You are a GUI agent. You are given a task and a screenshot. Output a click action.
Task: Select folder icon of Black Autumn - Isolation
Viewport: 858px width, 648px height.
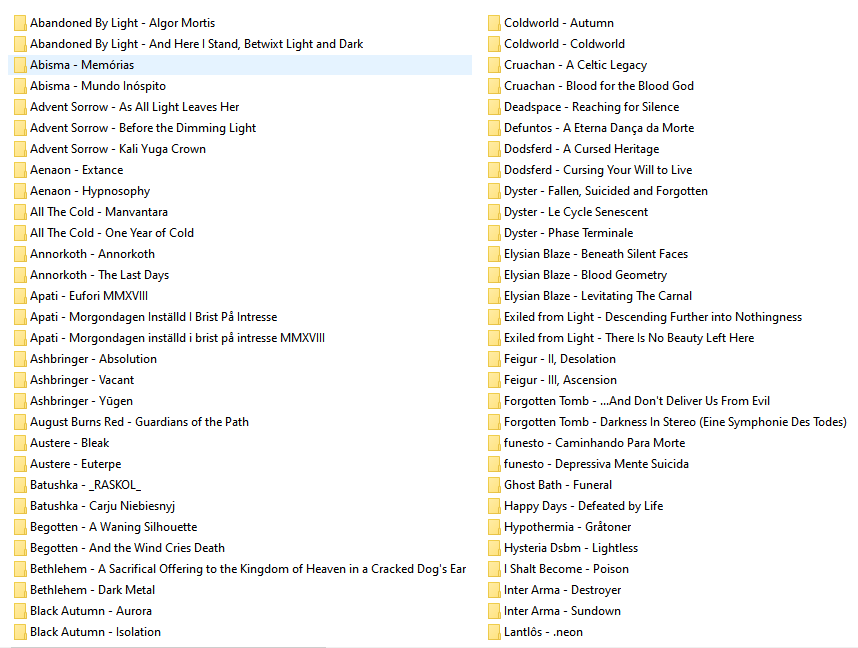20,632
